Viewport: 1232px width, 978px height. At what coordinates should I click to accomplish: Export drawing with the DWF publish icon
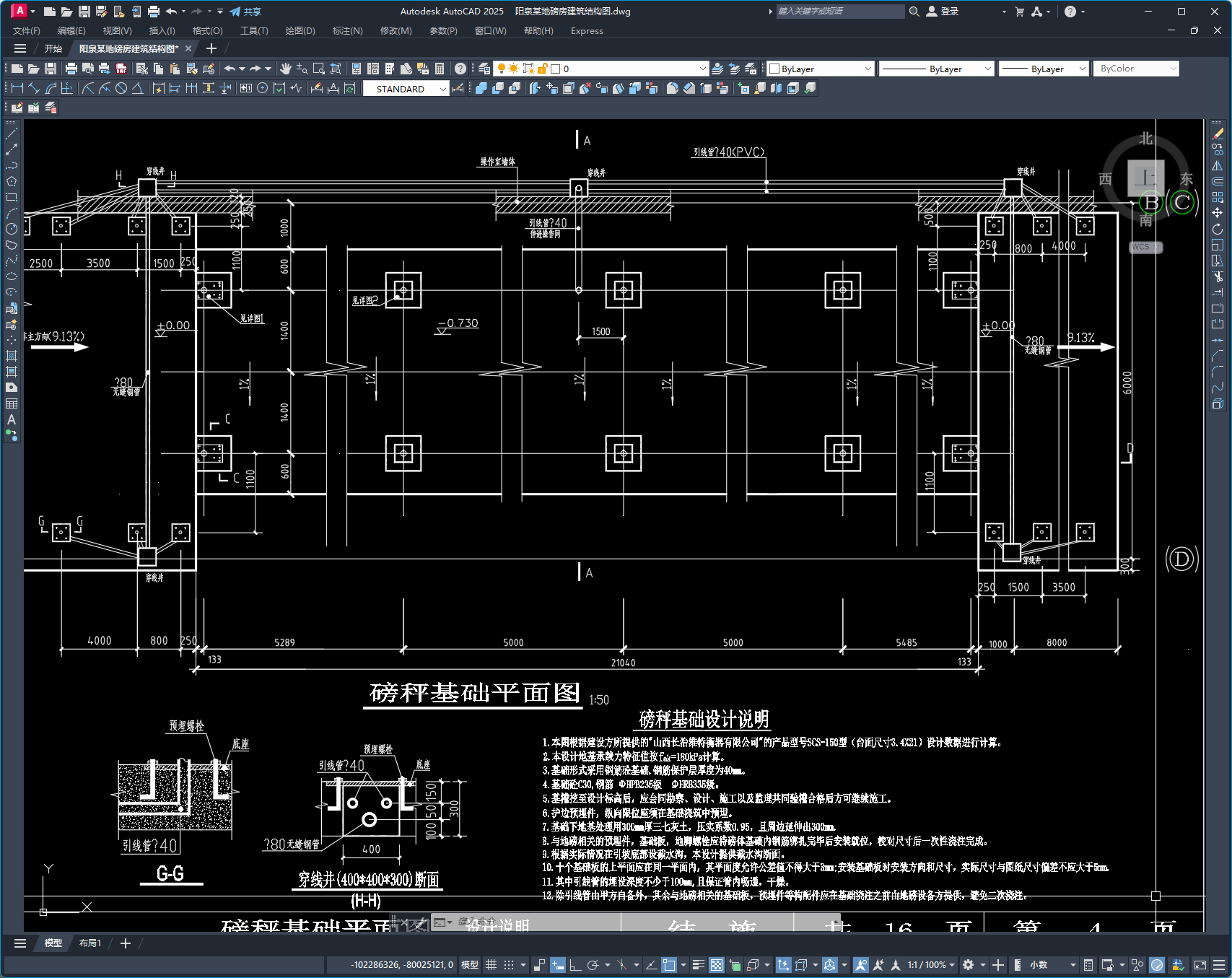(121, 69)
